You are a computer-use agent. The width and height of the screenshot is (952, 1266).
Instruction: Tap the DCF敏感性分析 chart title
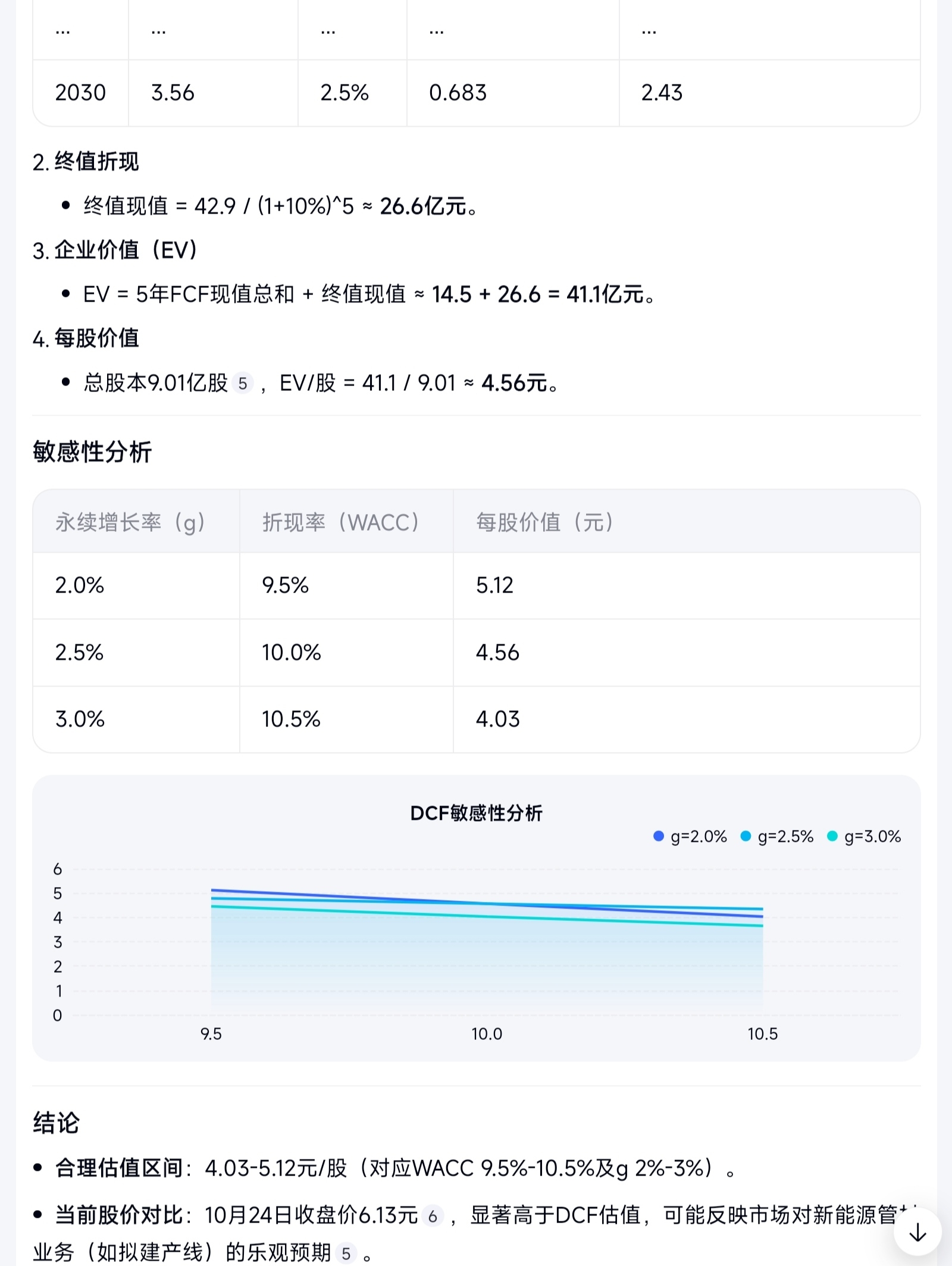pos(476,813)
